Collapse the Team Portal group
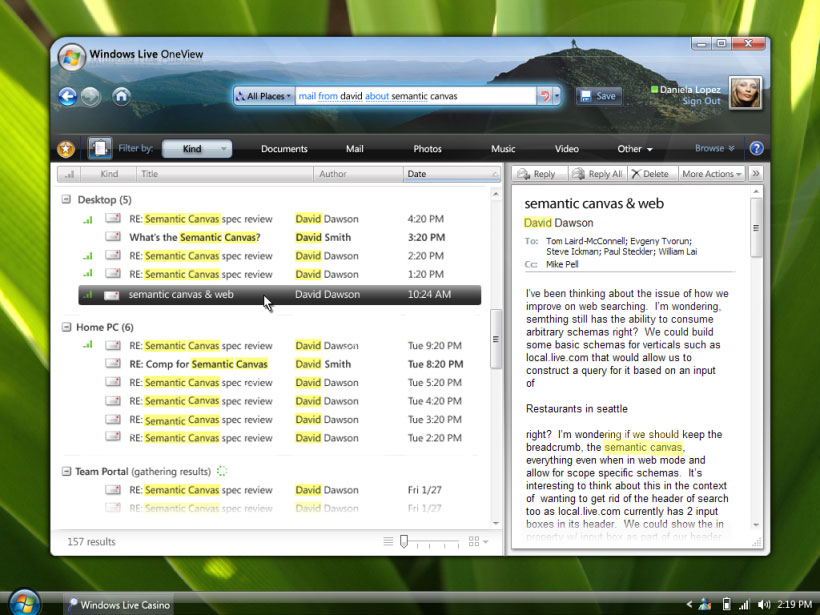 pos(66,471)
